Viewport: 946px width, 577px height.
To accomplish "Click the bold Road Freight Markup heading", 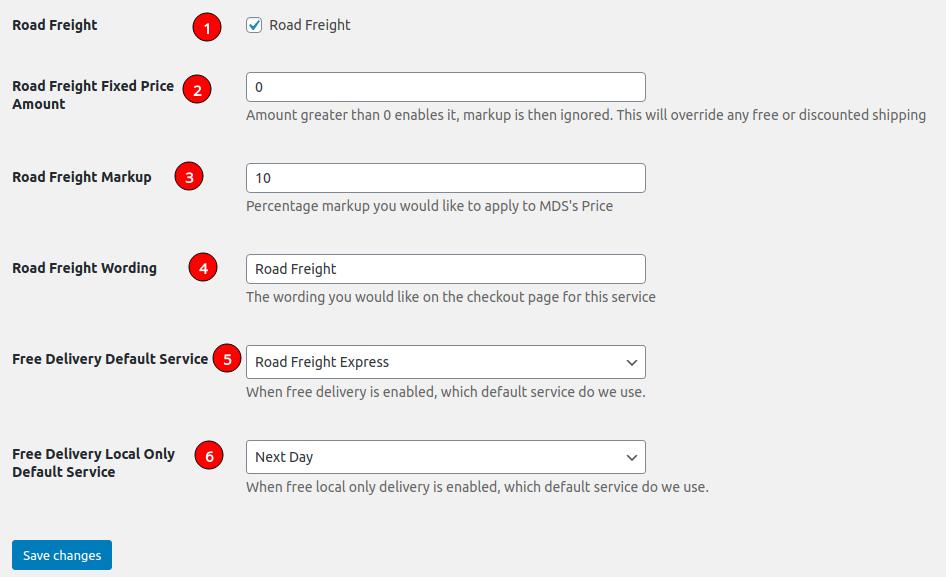I will pyautogui.click(x=82, y=177).
